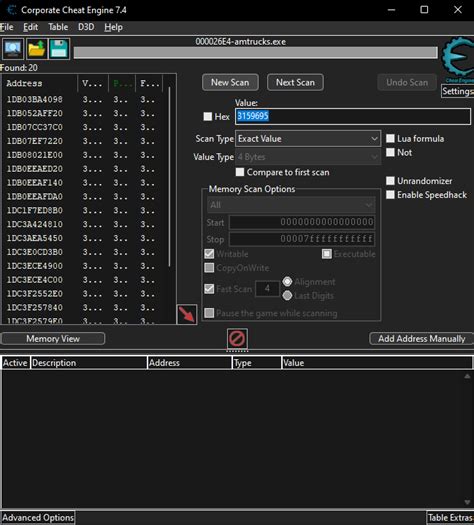Open the Value Type dropdown

pyautogui.click(x=308, y=157)
